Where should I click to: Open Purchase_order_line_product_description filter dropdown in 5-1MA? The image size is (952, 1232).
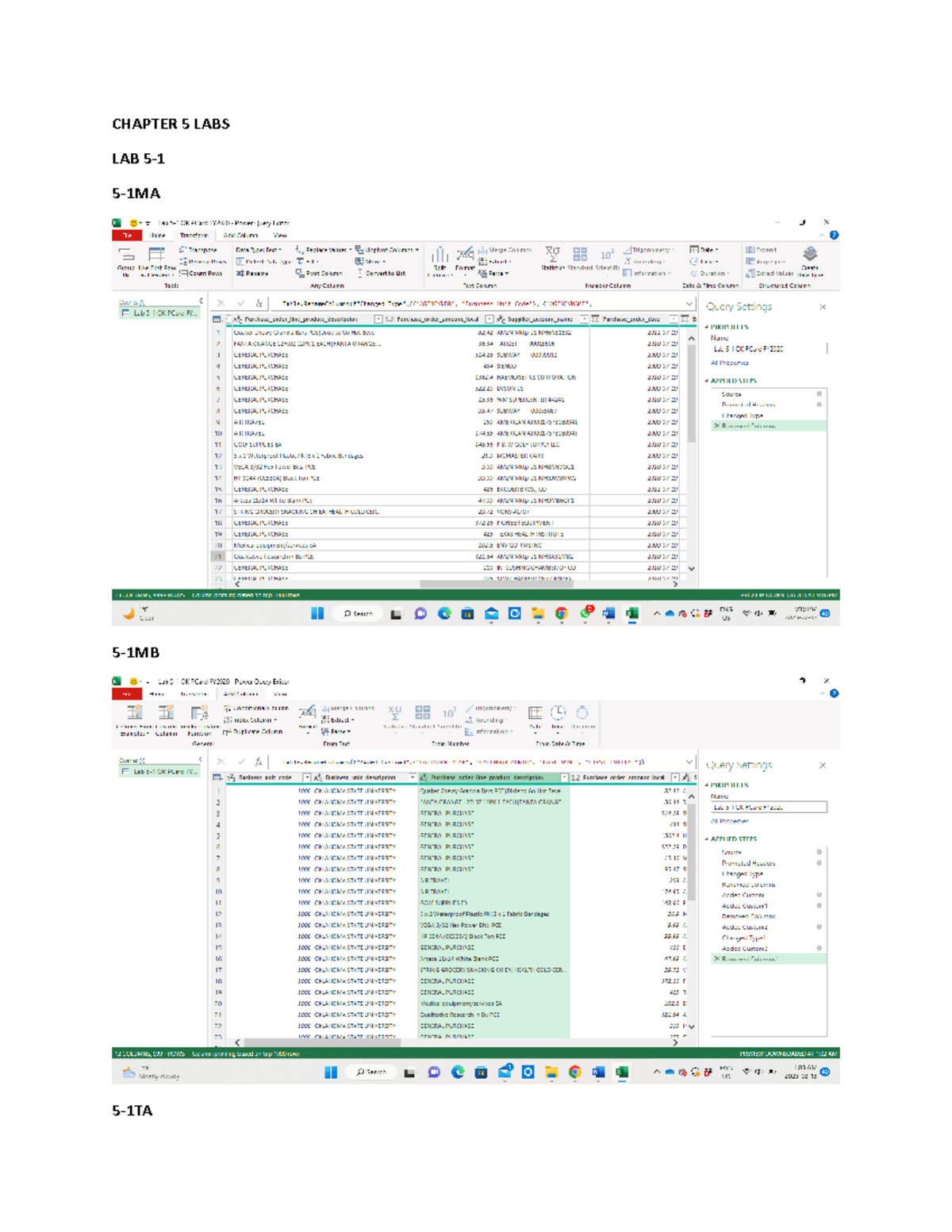pyautogui.click(x=378, y=319)
